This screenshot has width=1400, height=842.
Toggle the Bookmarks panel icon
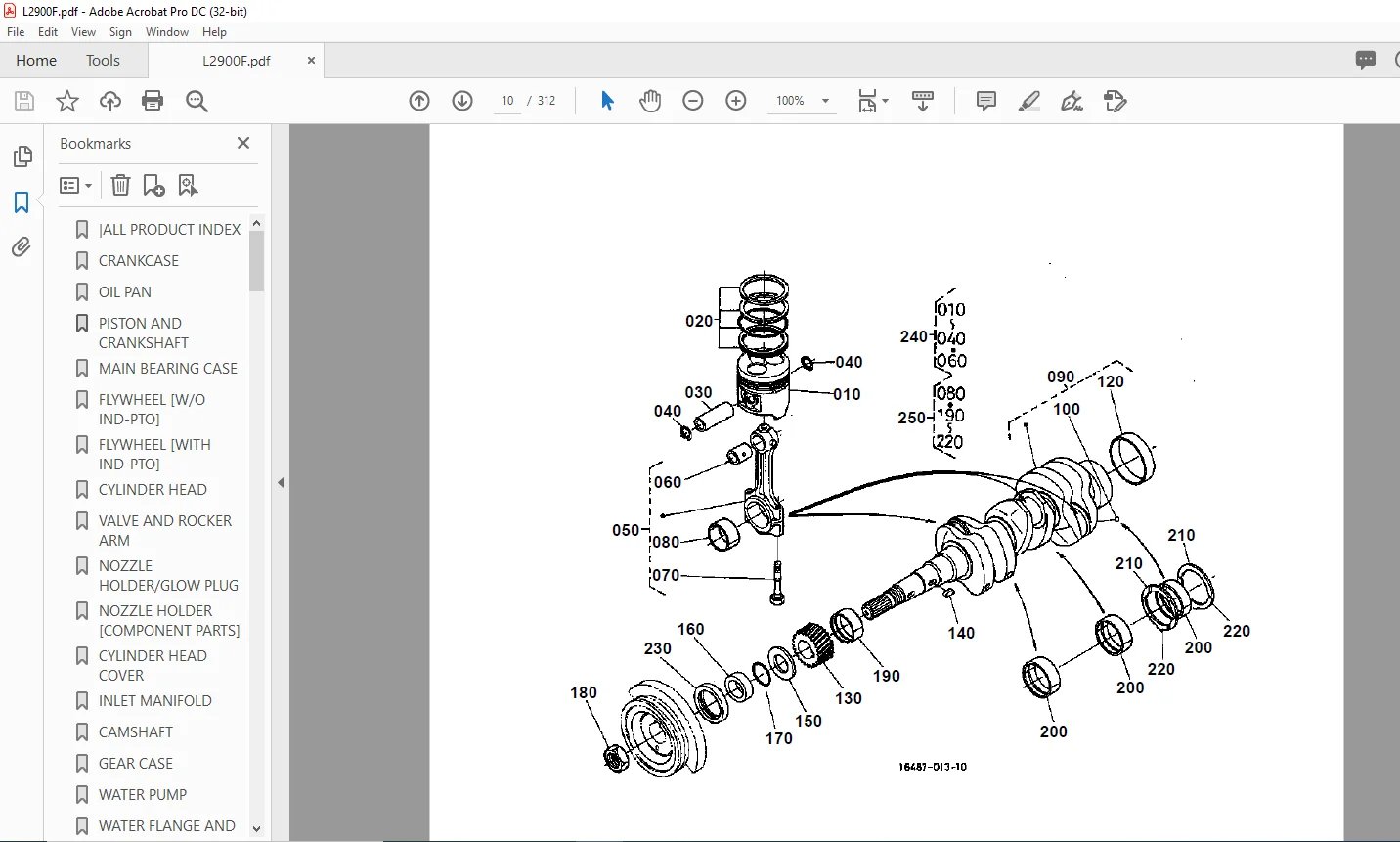coord(22,202)
